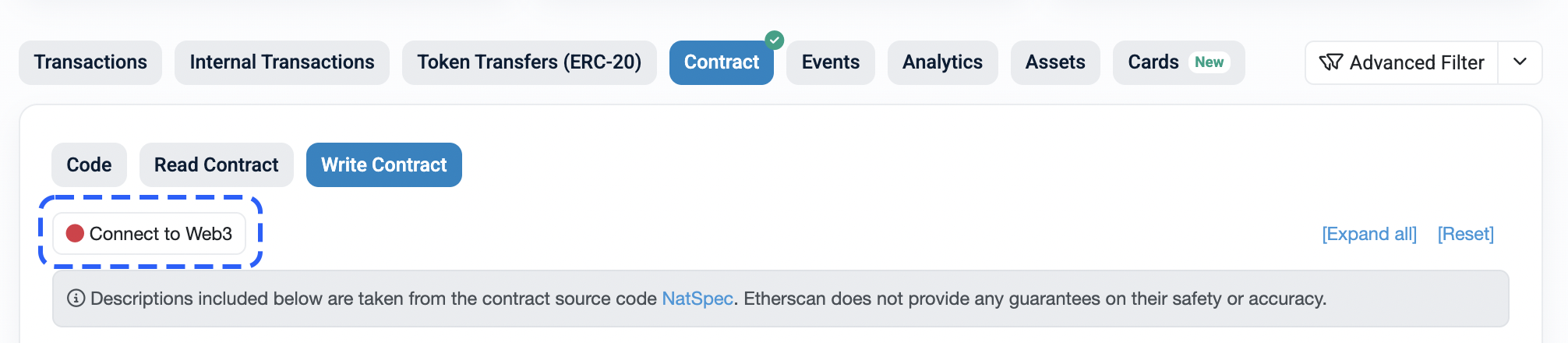
Task: Open the Transactions tab
Action: coord(90,62)
